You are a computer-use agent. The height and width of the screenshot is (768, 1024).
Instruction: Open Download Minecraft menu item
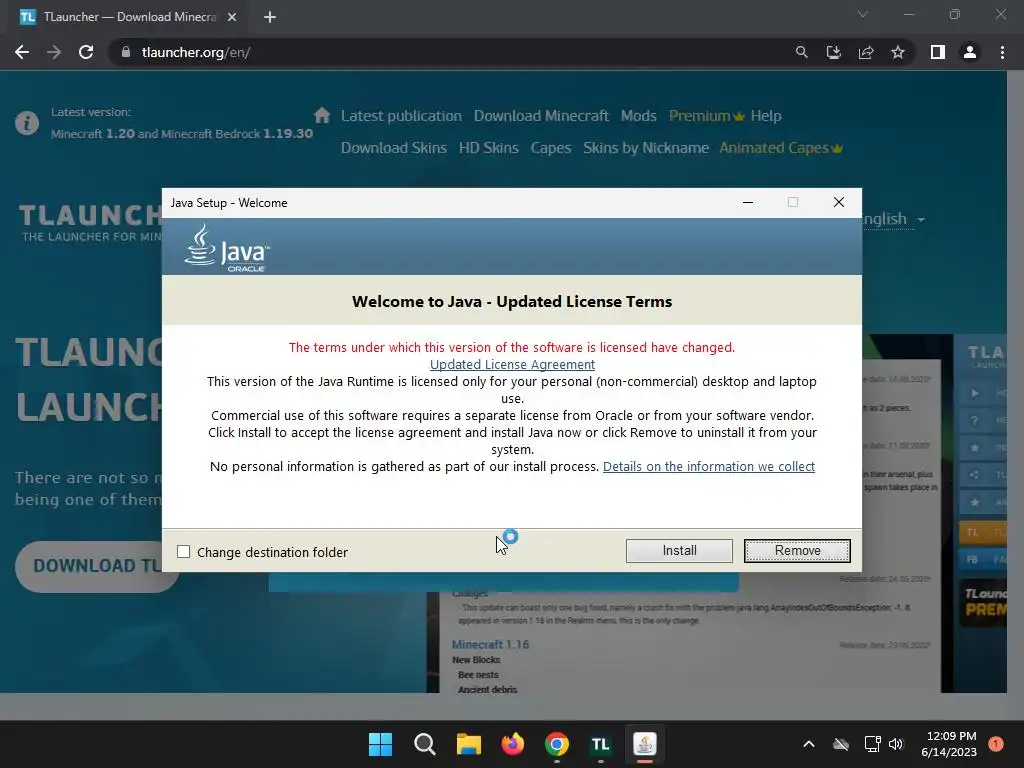coord(541,116)
